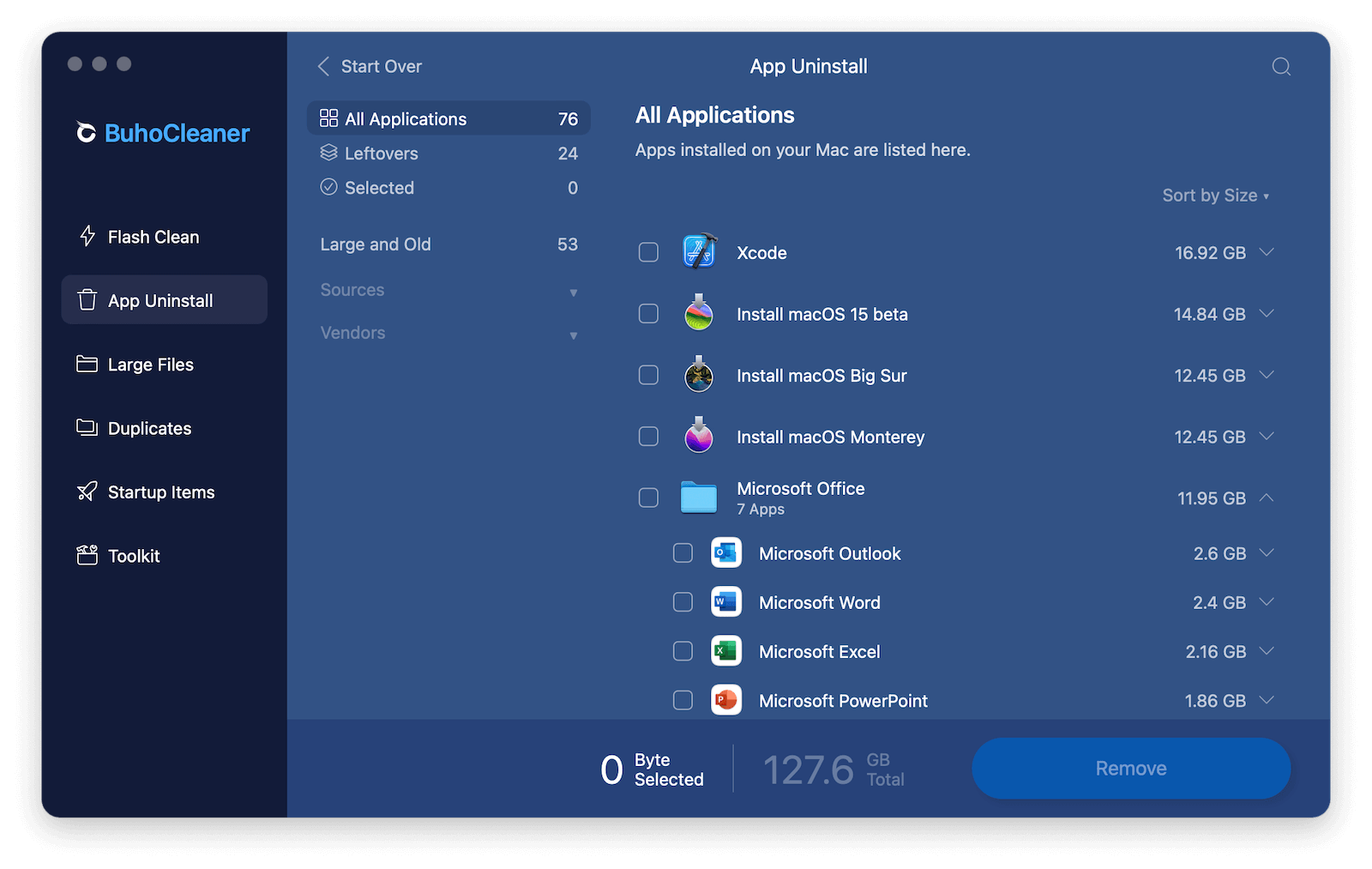
Task: Expand Install macOS Big Sur details
Action: 1267,375
